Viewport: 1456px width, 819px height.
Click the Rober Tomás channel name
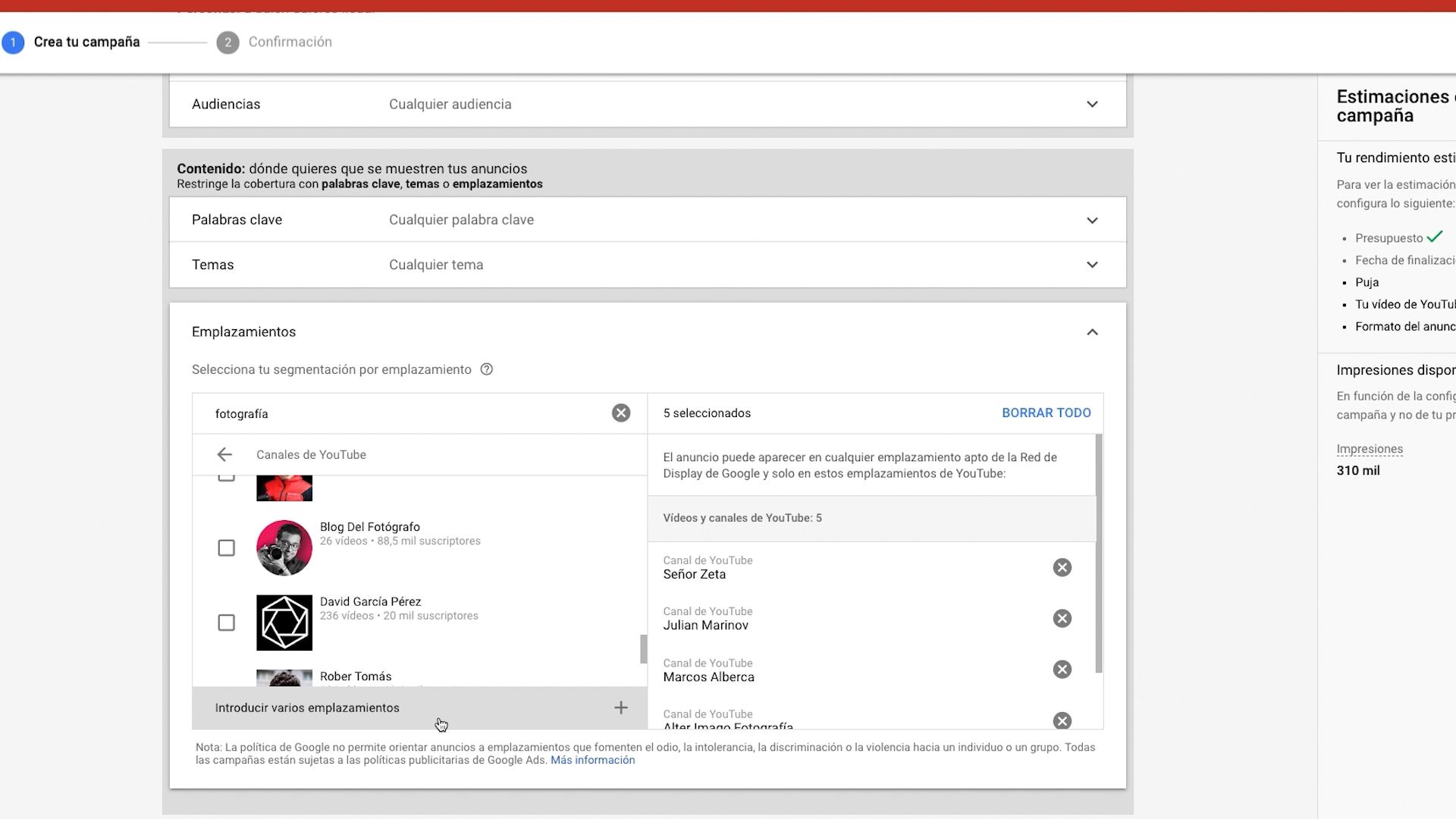click(x=356, y=676)
